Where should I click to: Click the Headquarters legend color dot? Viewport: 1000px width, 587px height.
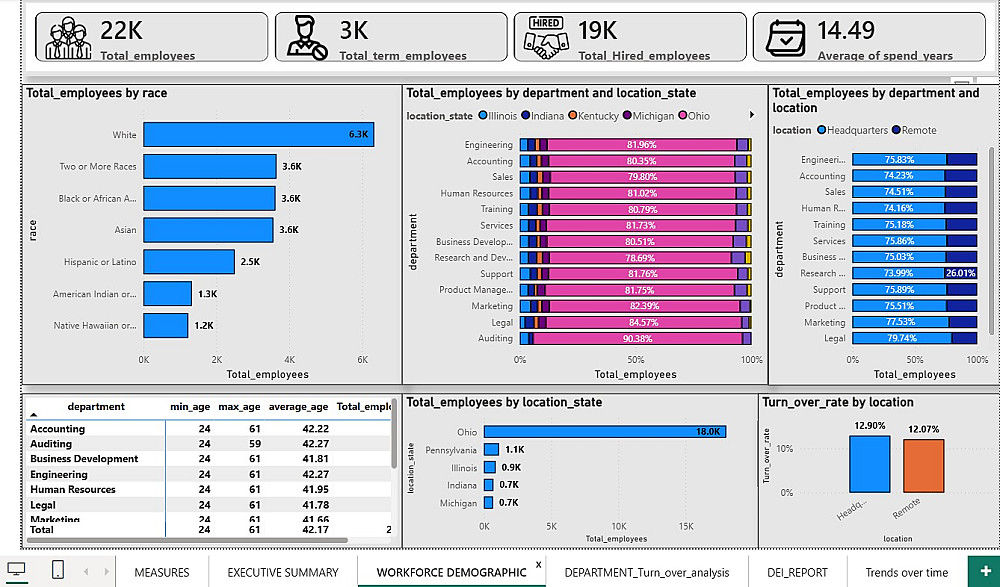(822, 130)
